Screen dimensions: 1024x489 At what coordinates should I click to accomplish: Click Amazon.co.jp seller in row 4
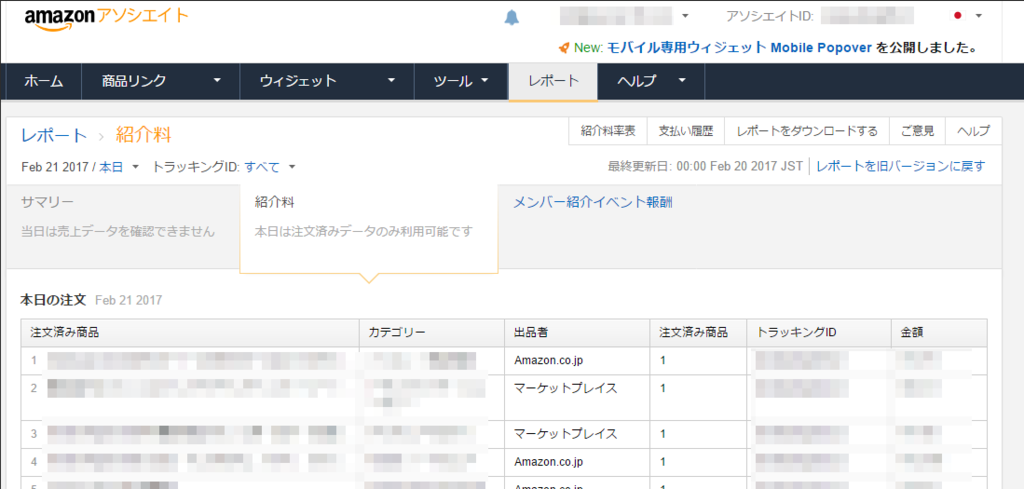click(548, 462)
